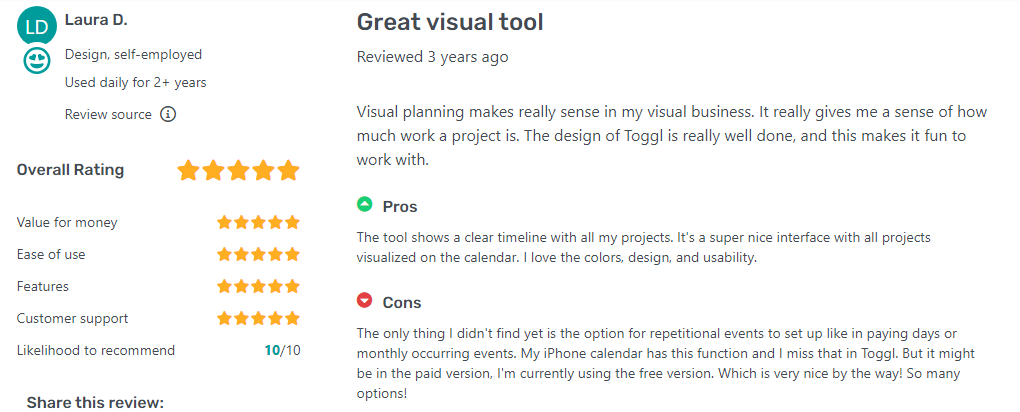Screen dimensions: 1020x412
Task: Click the Customer support star rating
Action: (x=258, y=319)
